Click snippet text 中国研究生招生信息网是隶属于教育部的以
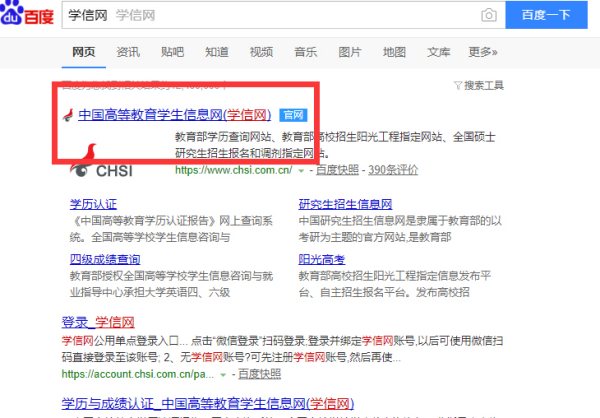The width and height of the screenshot is (600, 418). pos(400,221)
